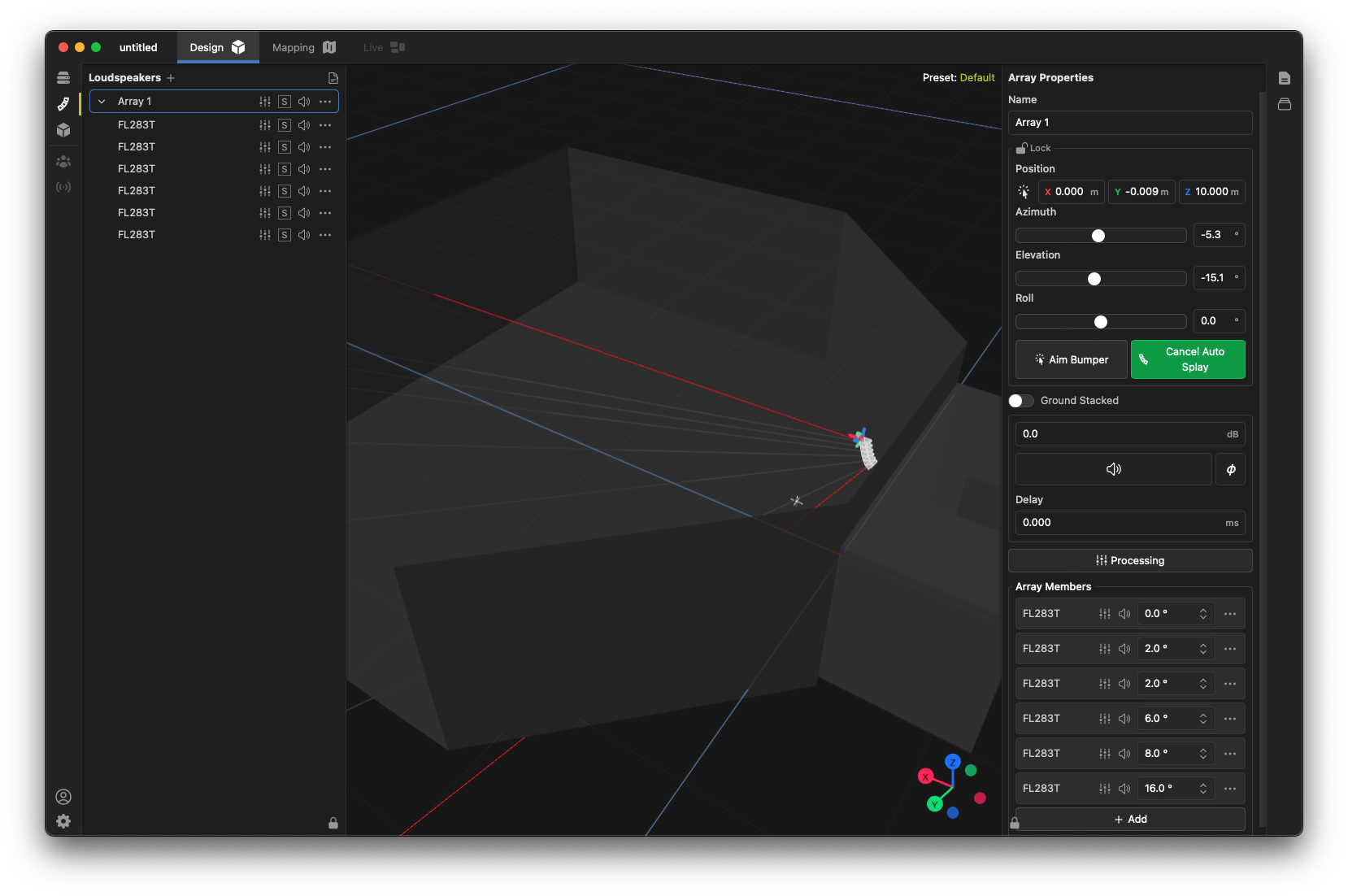Click Cancel Auto Splay button
Viewport: 1348px width, 896px height.
click(x=1187, y=359)
